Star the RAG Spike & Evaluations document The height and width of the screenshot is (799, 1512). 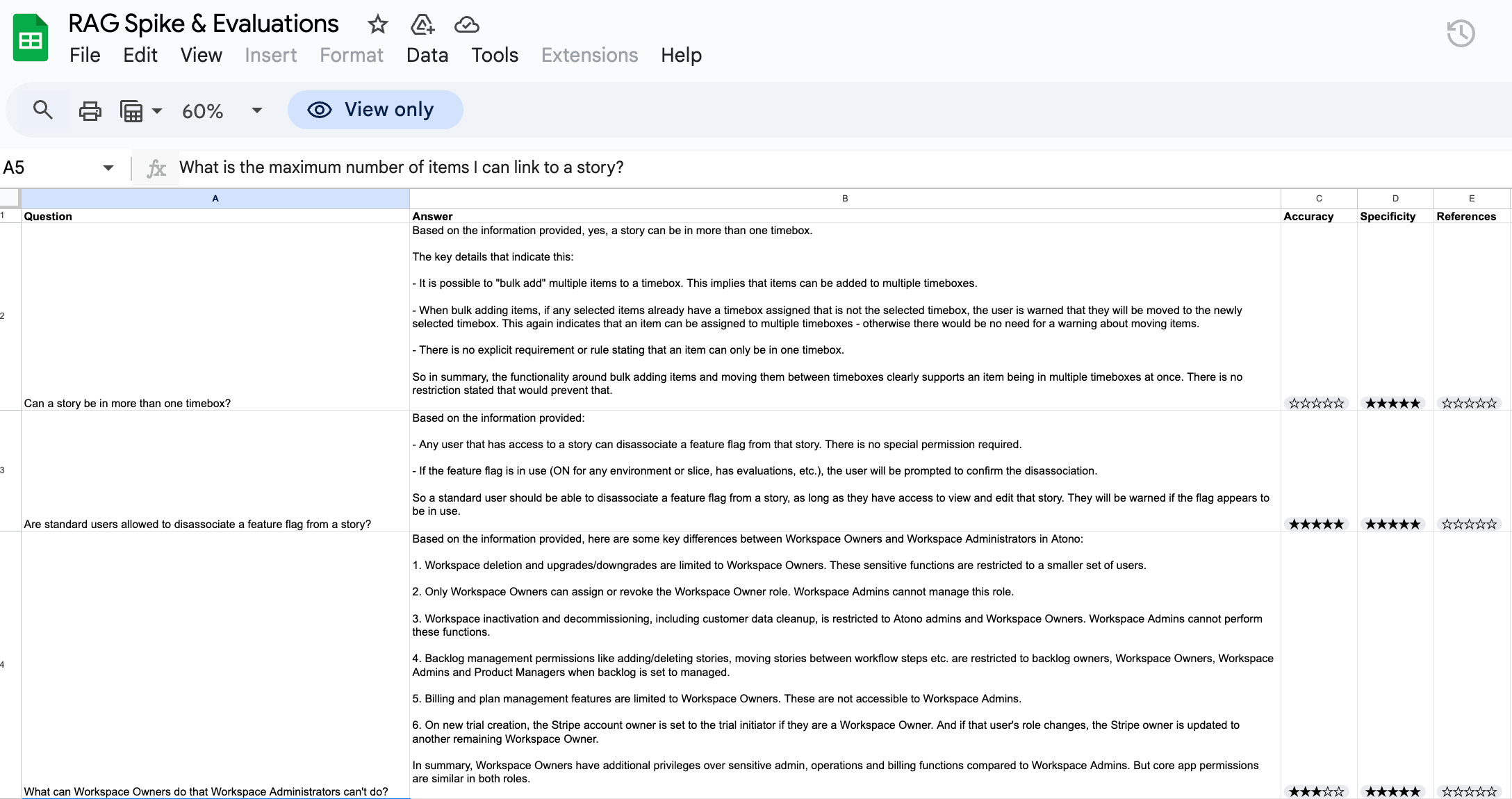click(377, 25)
